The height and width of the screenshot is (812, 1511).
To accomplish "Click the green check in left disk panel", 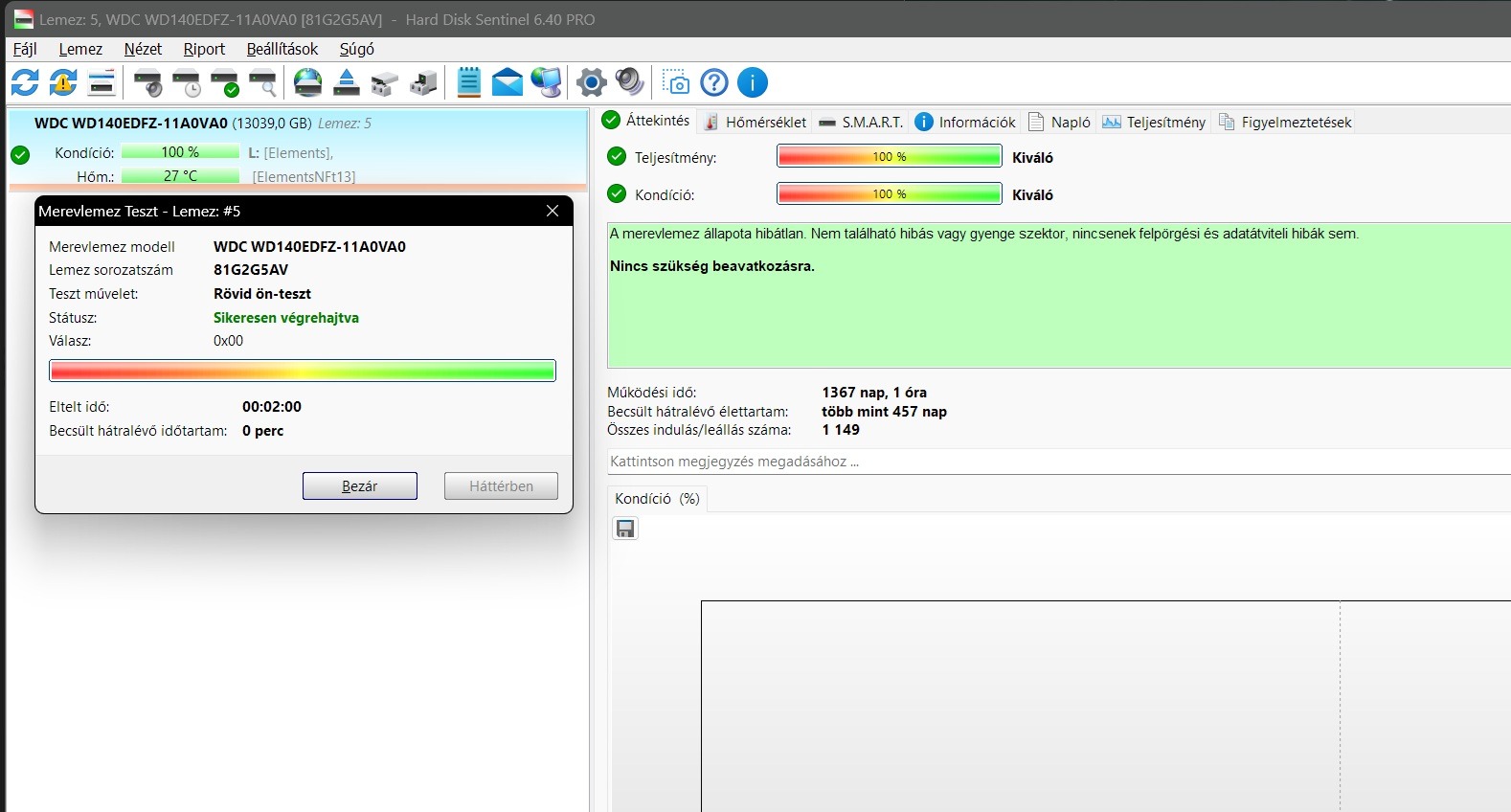I will coord(20,154).
